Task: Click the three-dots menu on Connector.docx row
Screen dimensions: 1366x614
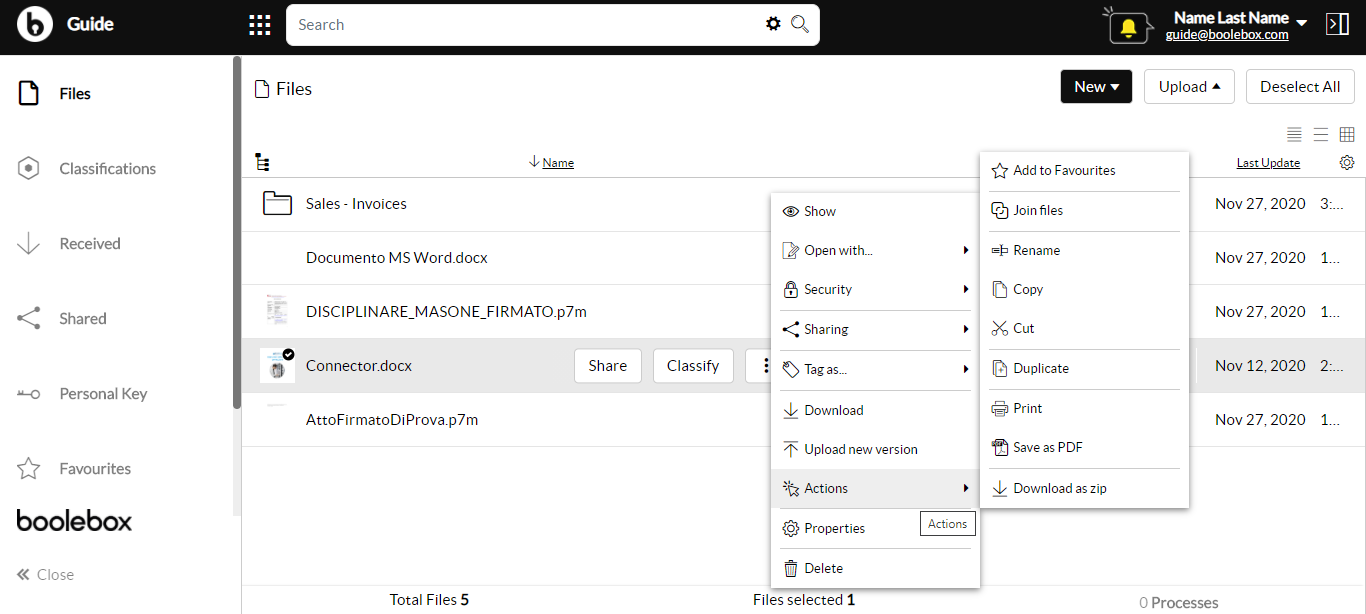Action: click(x=766, y=365)
